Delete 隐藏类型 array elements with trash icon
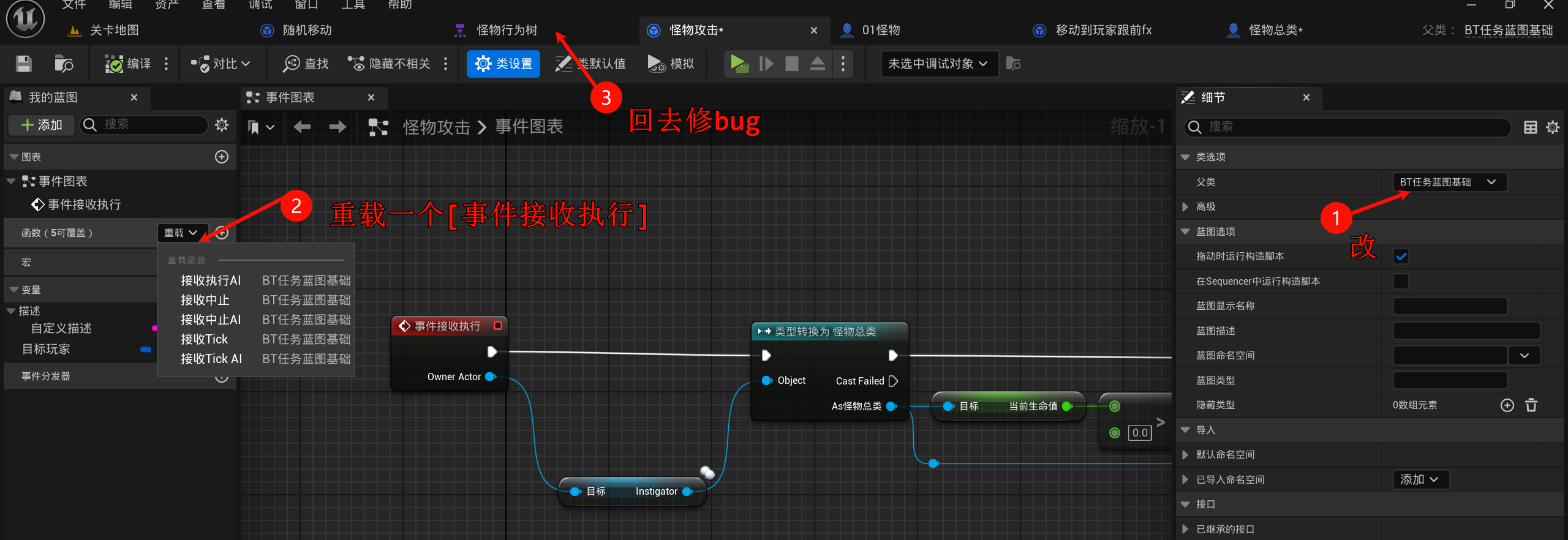The image size is (1568, 540). (x=1531, y=405)
